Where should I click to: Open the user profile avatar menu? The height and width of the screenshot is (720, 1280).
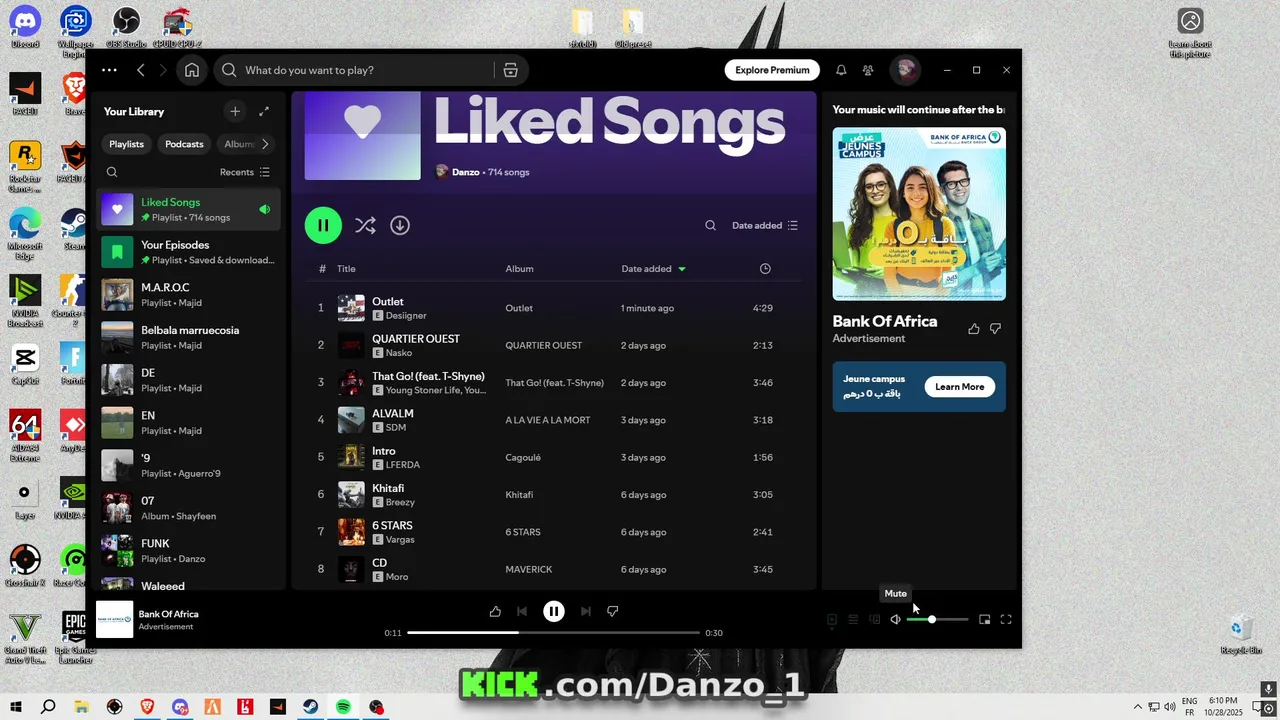905,70
